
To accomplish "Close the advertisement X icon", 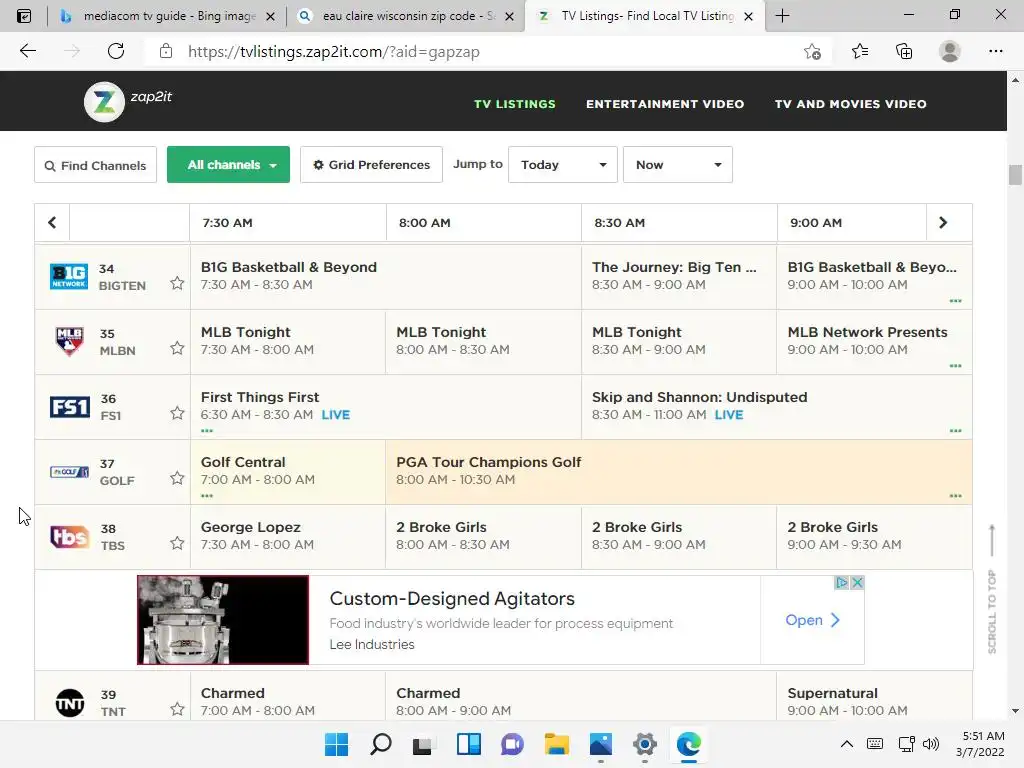I will pos(857,583).
